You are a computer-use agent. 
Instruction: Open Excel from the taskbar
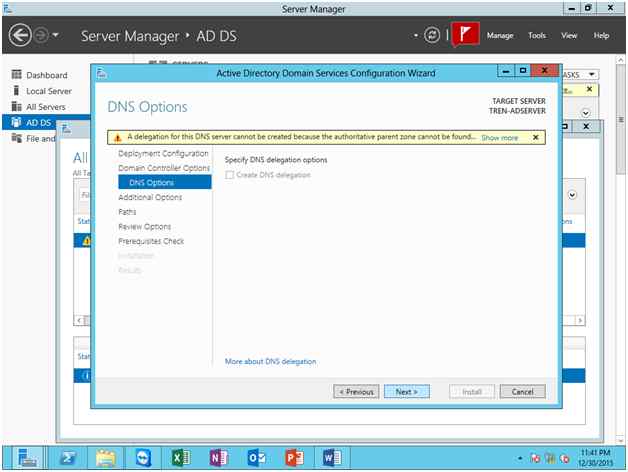181,458
